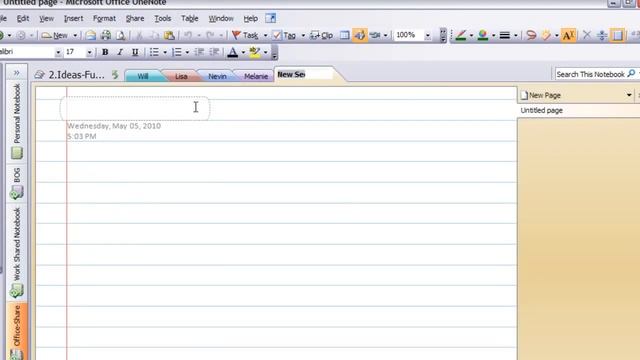Select the Lasso selection tool
This screenshot has width=640, height=360.
tap(531, 36)
